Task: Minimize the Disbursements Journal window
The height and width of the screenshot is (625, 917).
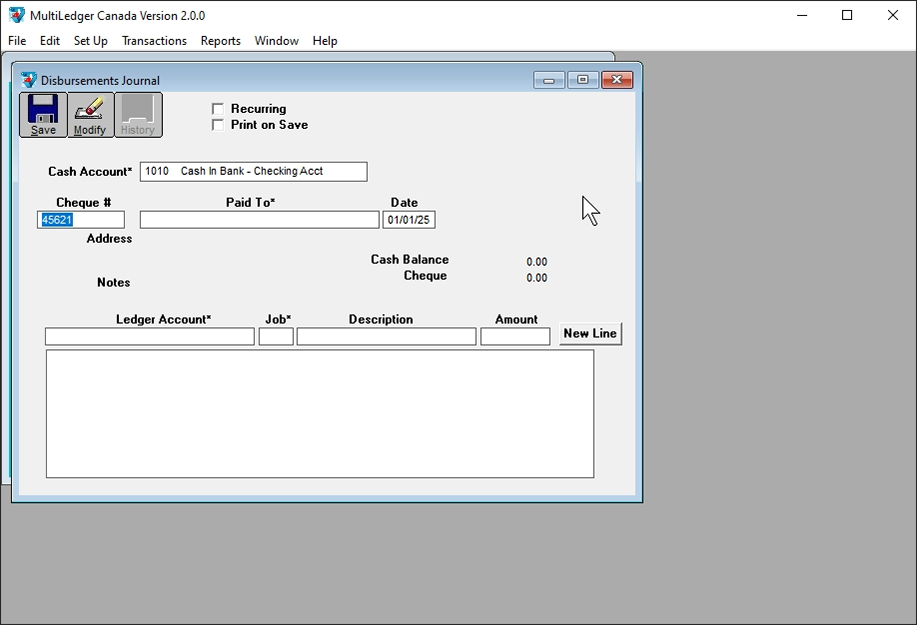Action: tap(549, 80)
